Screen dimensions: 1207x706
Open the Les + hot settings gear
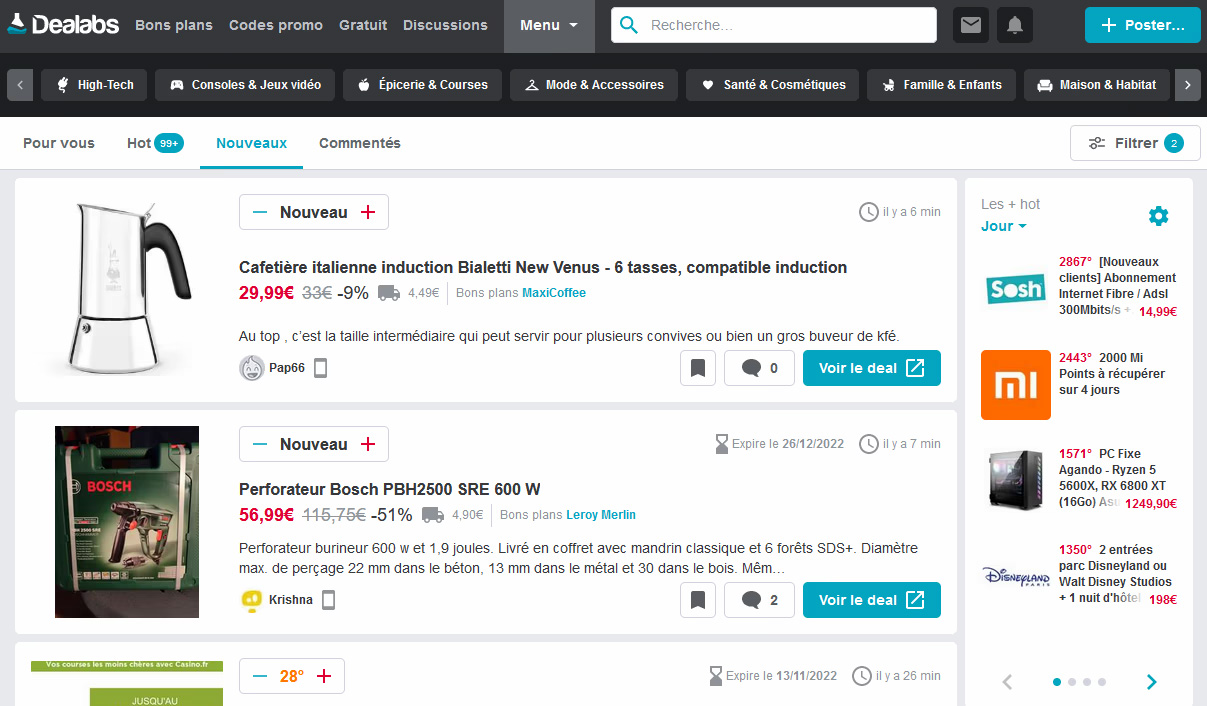pos(1158,215)
